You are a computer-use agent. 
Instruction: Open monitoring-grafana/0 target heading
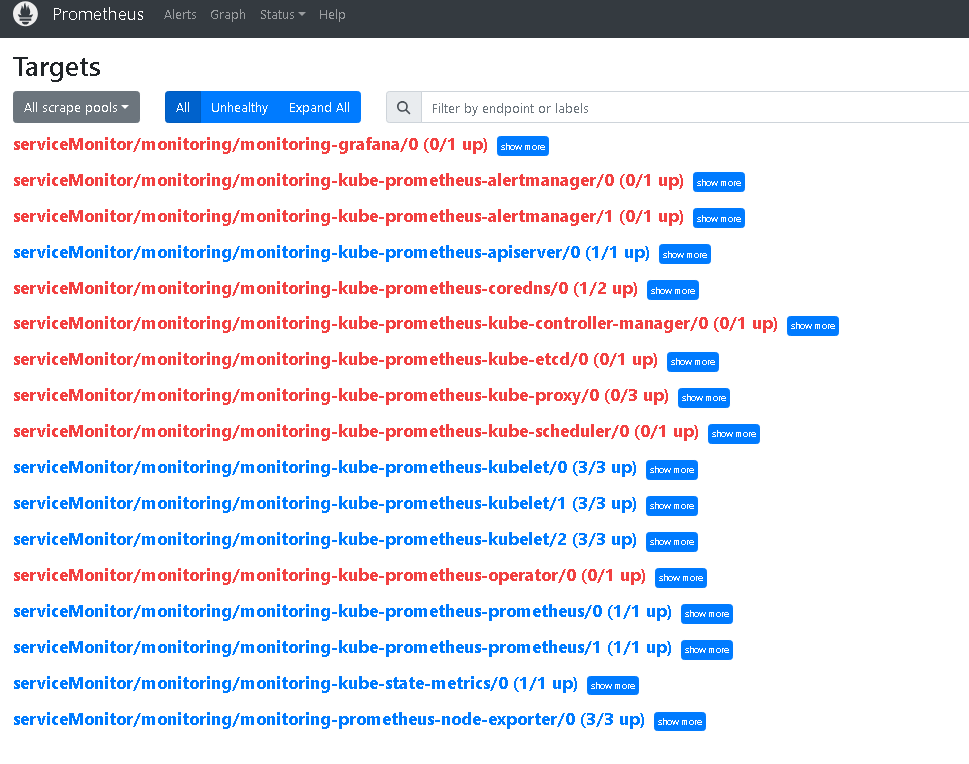250,144
